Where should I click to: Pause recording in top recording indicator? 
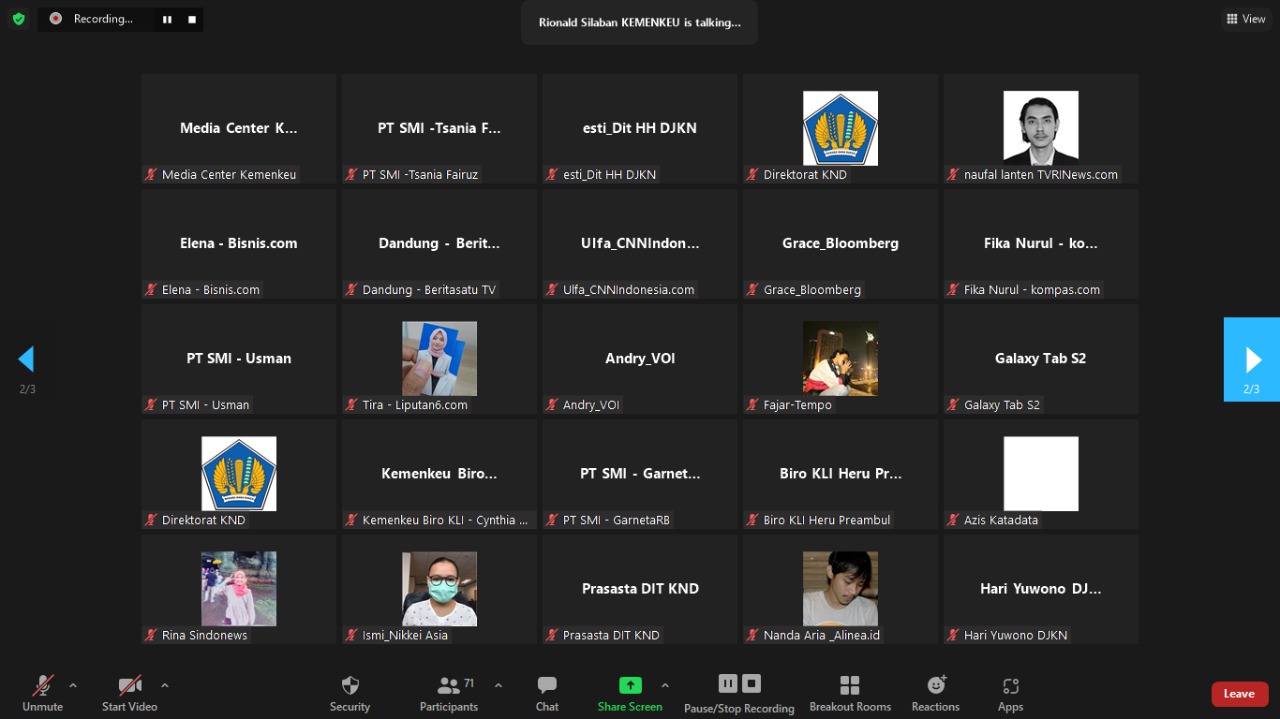(167, 19)
